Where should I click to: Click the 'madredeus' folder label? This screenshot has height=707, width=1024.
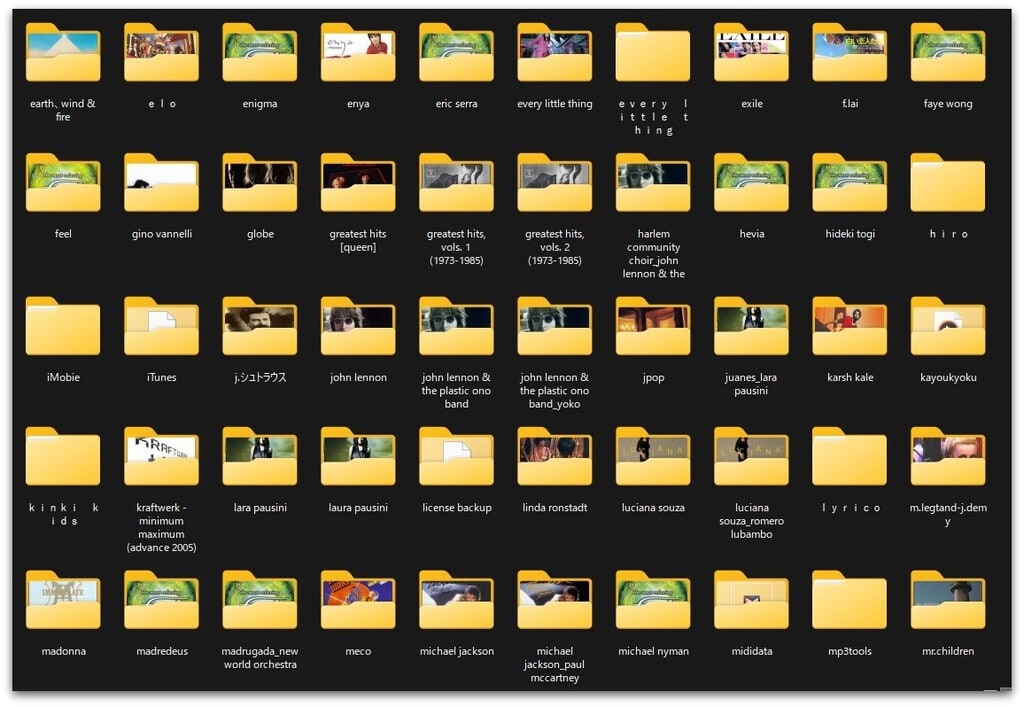click(x=162, y=651)
